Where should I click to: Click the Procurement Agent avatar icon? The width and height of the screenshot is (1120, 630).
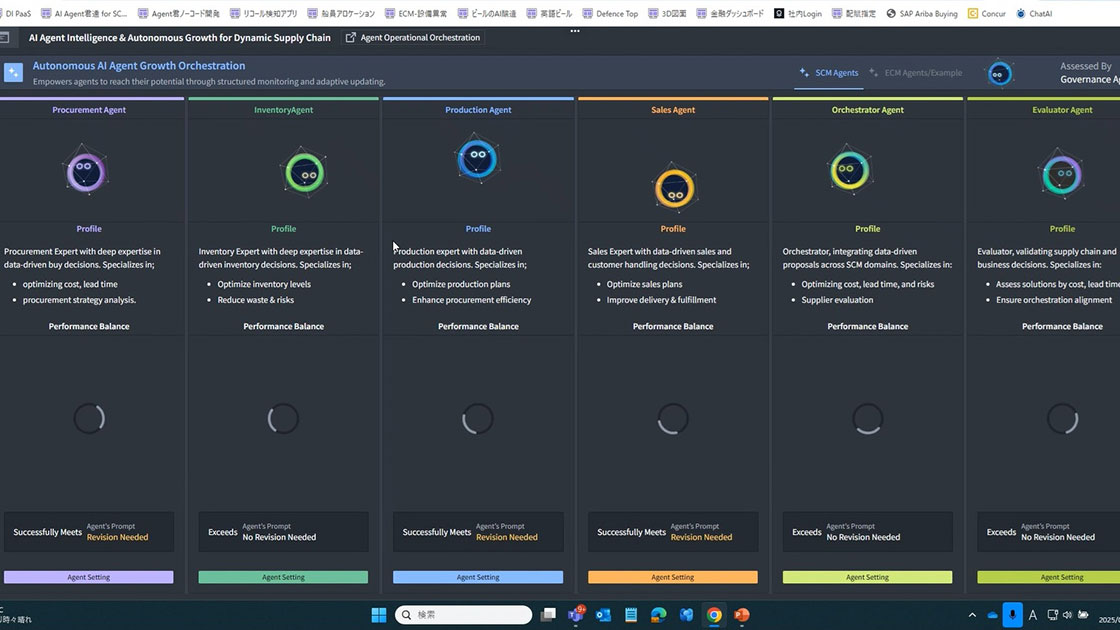[87, 172]
